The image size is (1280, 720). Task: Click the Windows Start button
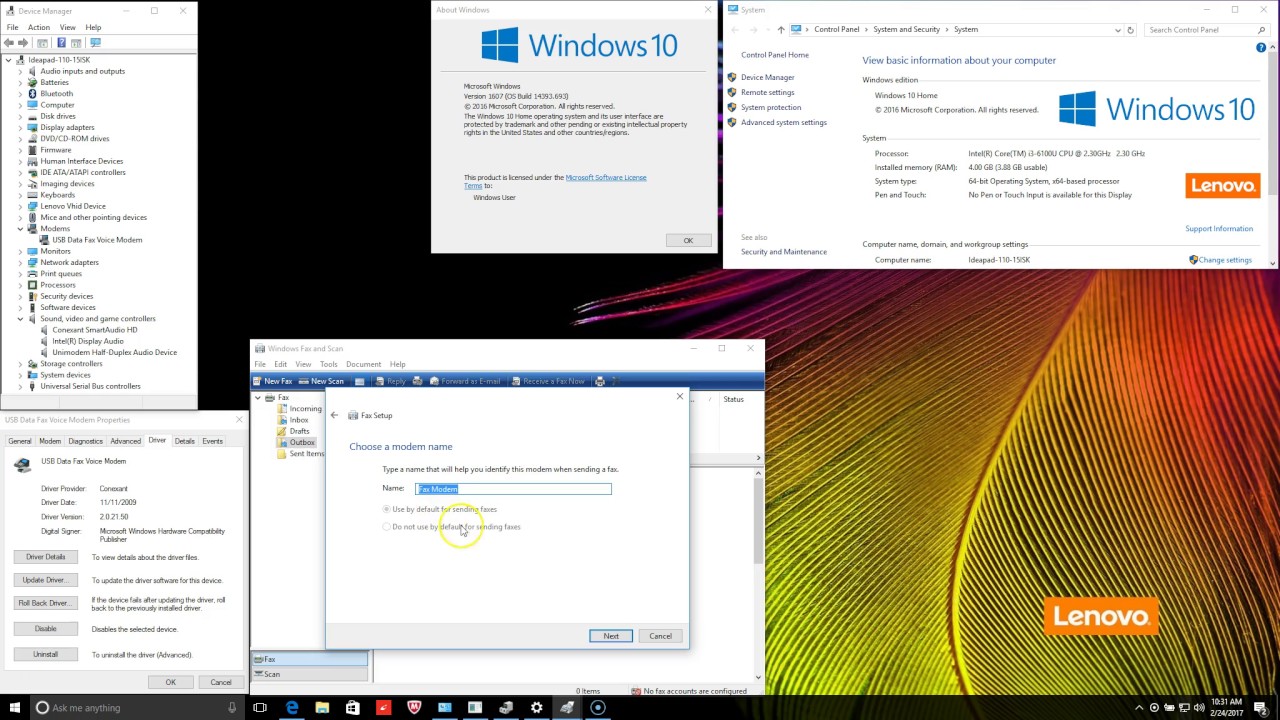[x=14, y=707]
